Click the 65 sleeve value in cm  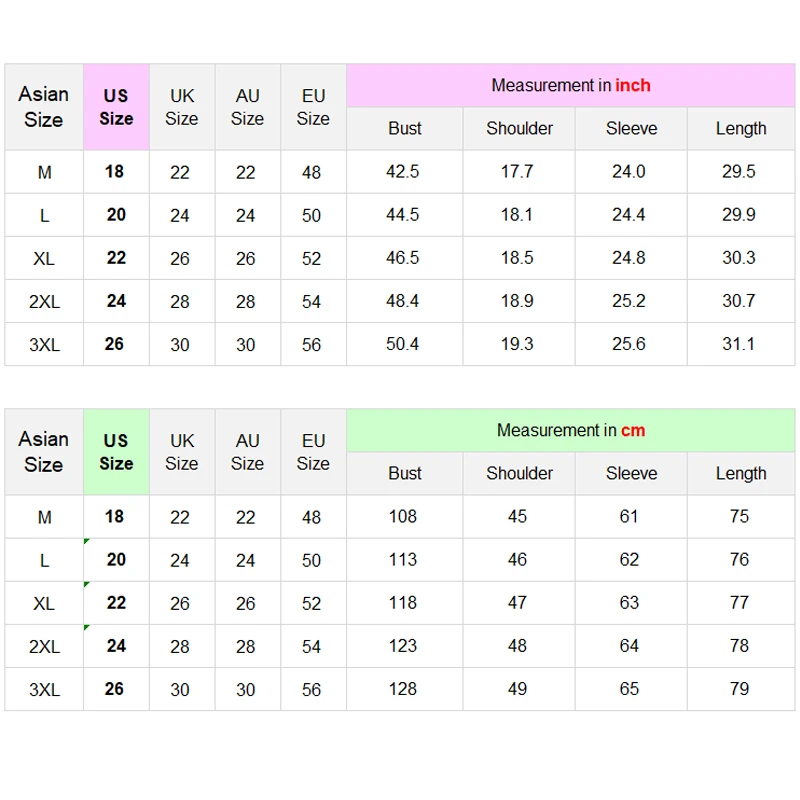(x=629, y=689)
